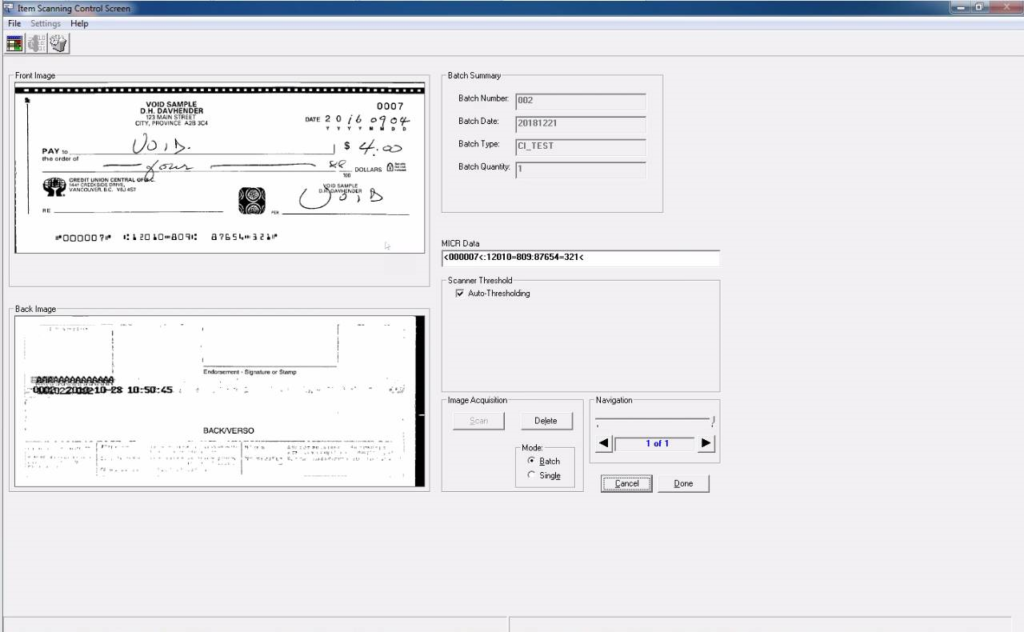The height and width of the screenshot is (632, 1024).
Task: Click the grayed-out binary data toolbar icon
Action: (36, 44)
